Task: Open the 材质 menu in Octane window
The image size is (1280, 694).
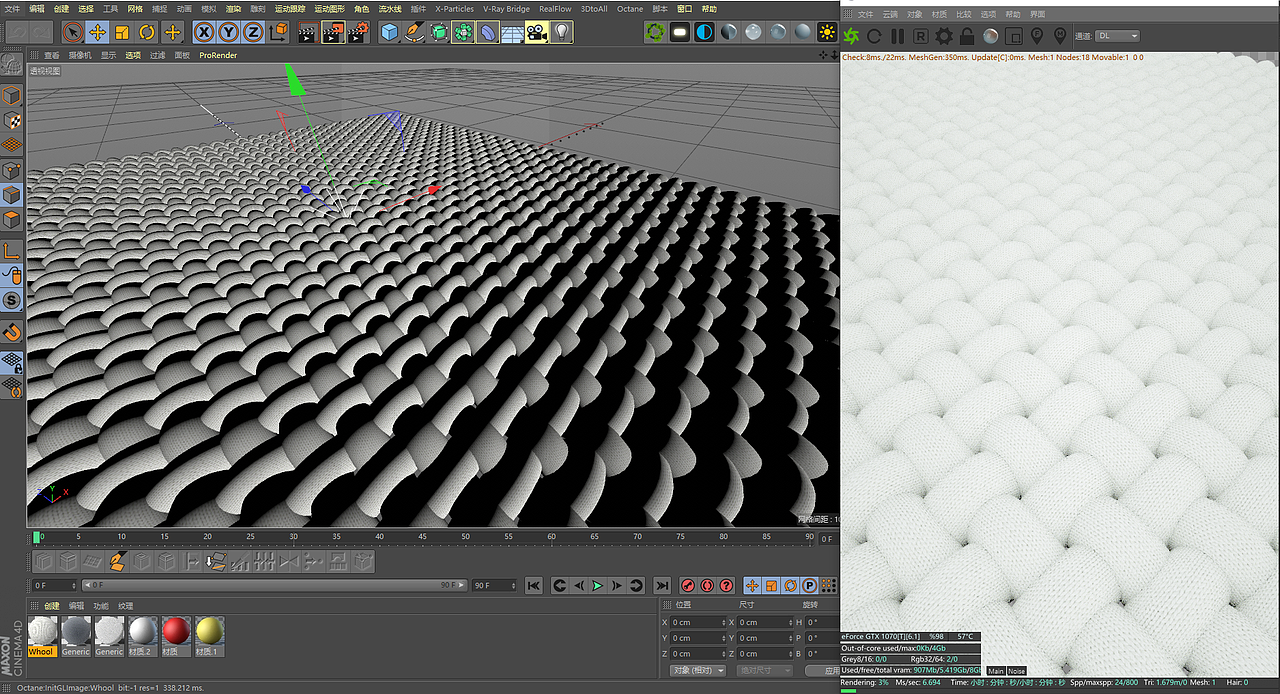Action: click(x=939, y=14)
